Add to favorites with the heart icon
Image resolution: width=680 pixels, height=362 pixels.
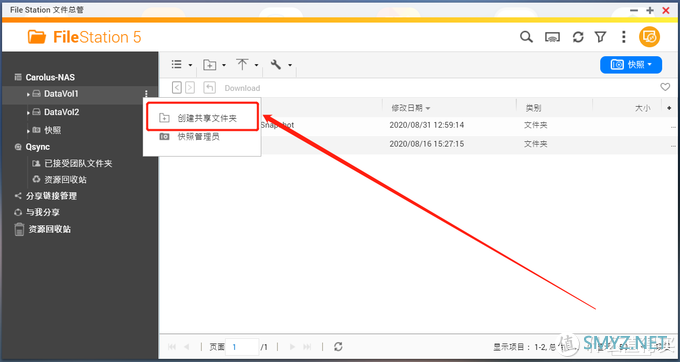[x=665, y=87]
